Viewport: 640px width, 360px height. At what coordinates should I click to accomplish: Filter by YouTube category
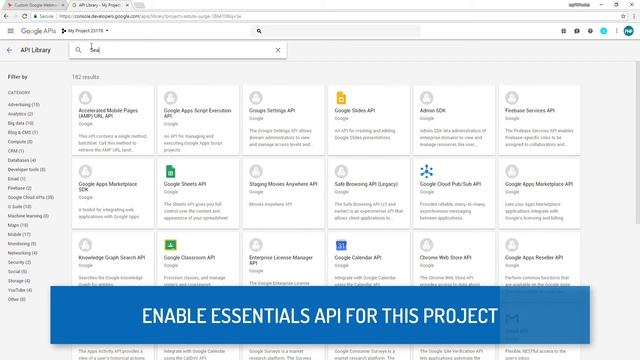click(x=20, y=290)
